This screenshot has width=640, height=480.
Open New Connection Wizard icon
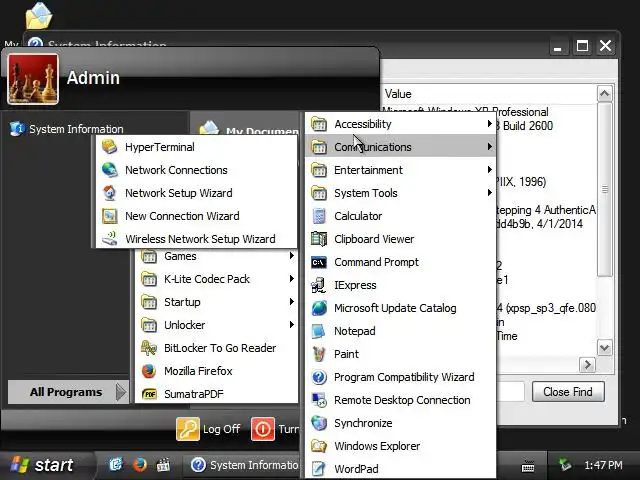click(x=109, y=216)
